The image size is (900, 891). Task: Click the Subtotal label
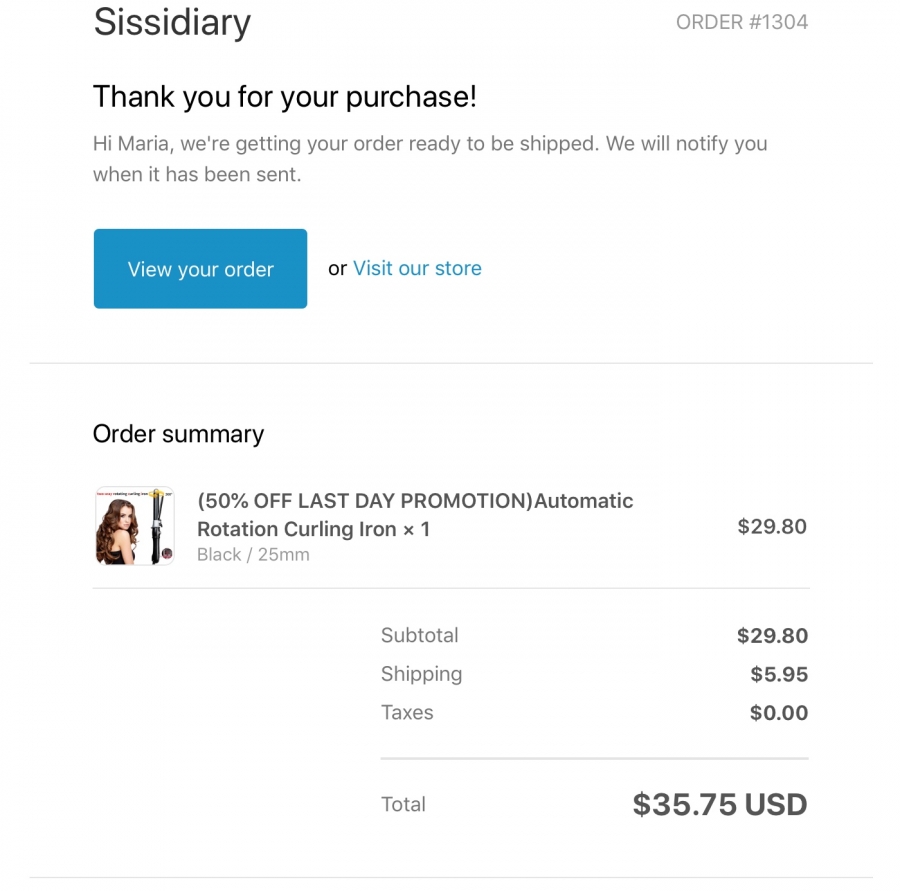pyautogui.click(x=420, y=635)
